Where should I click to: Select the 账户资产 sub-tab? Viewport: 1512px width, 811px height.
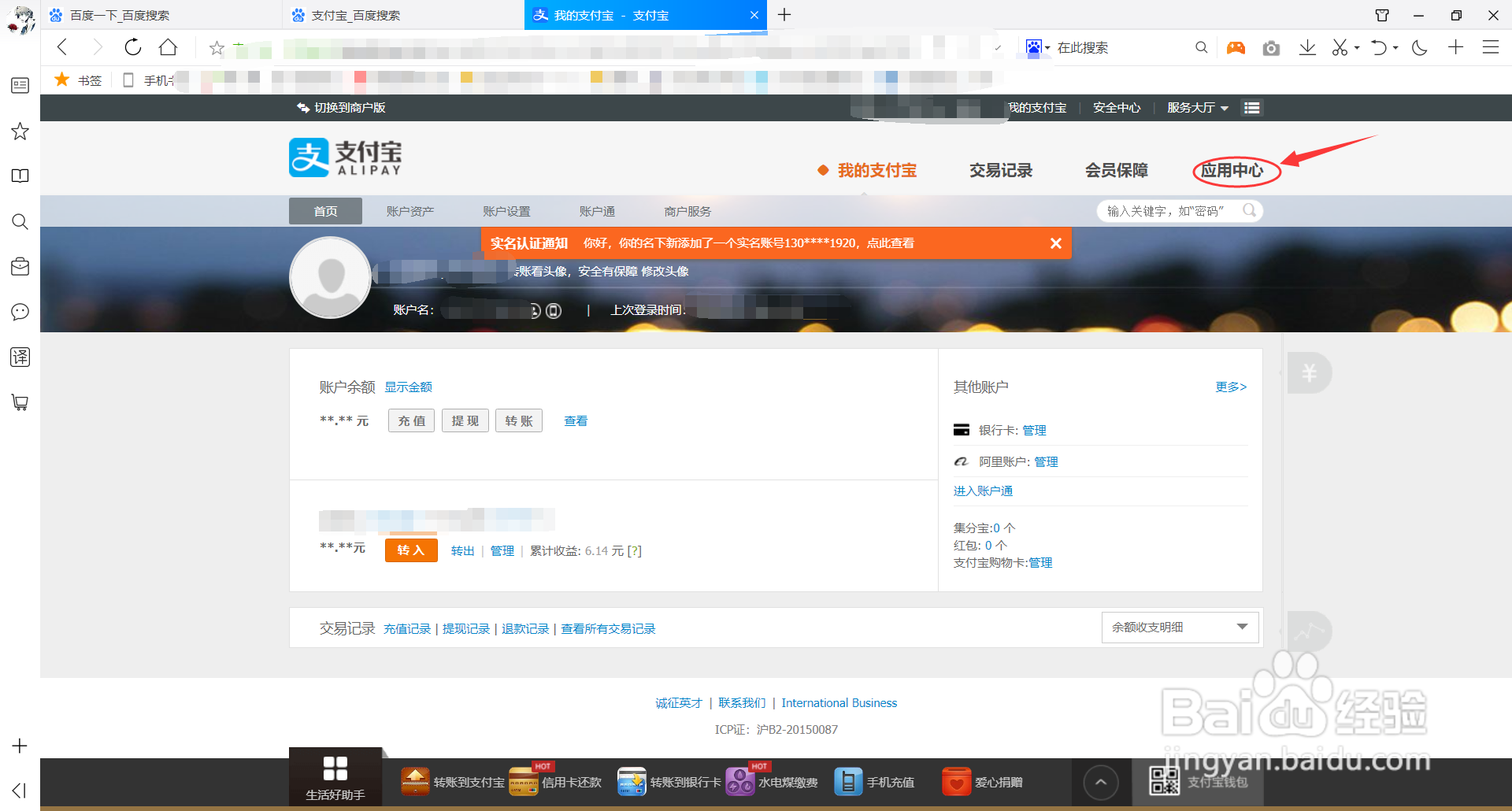(410, 211)
